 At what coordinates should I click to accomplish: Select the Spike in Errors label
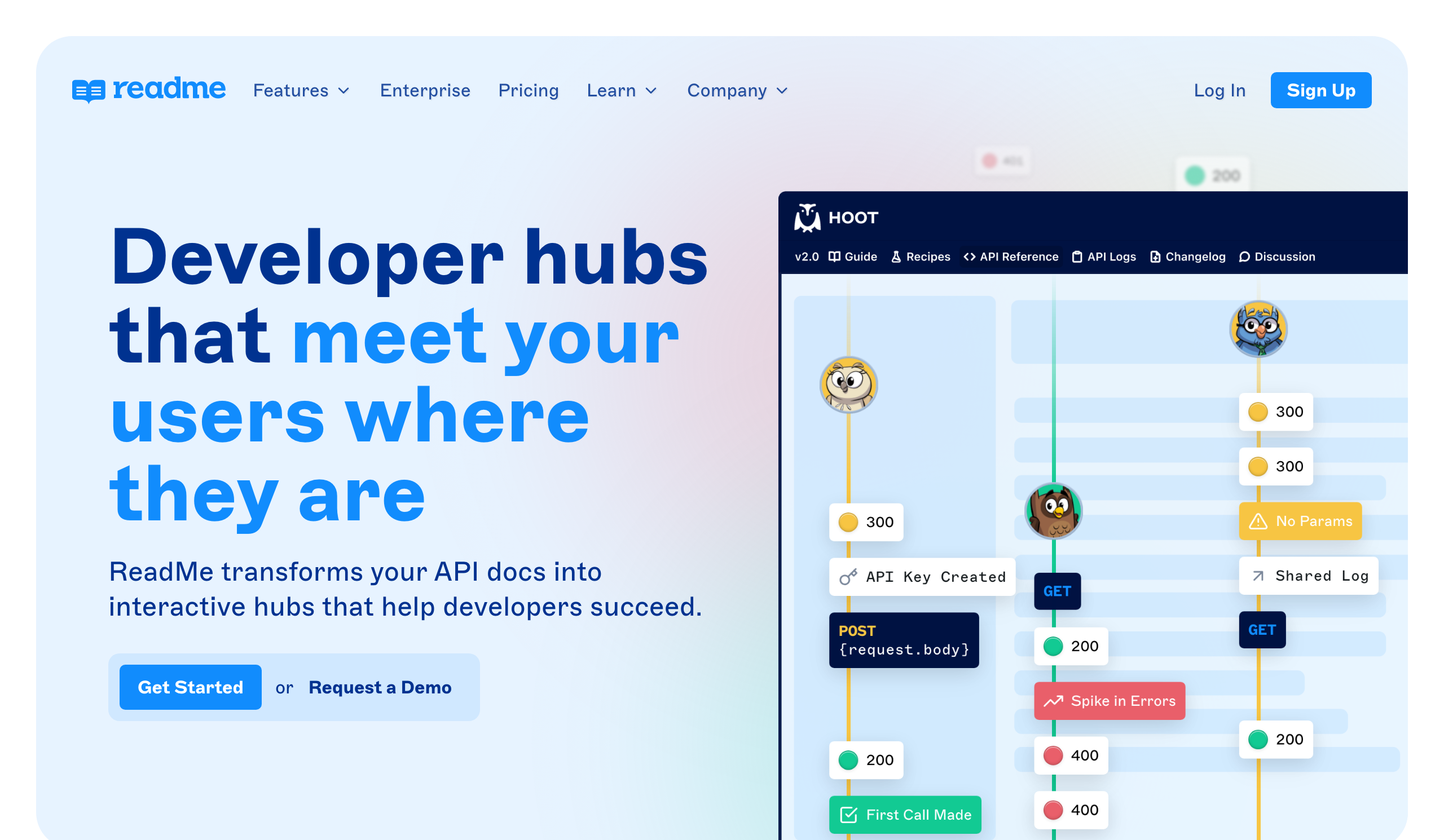pos(1123,700)
